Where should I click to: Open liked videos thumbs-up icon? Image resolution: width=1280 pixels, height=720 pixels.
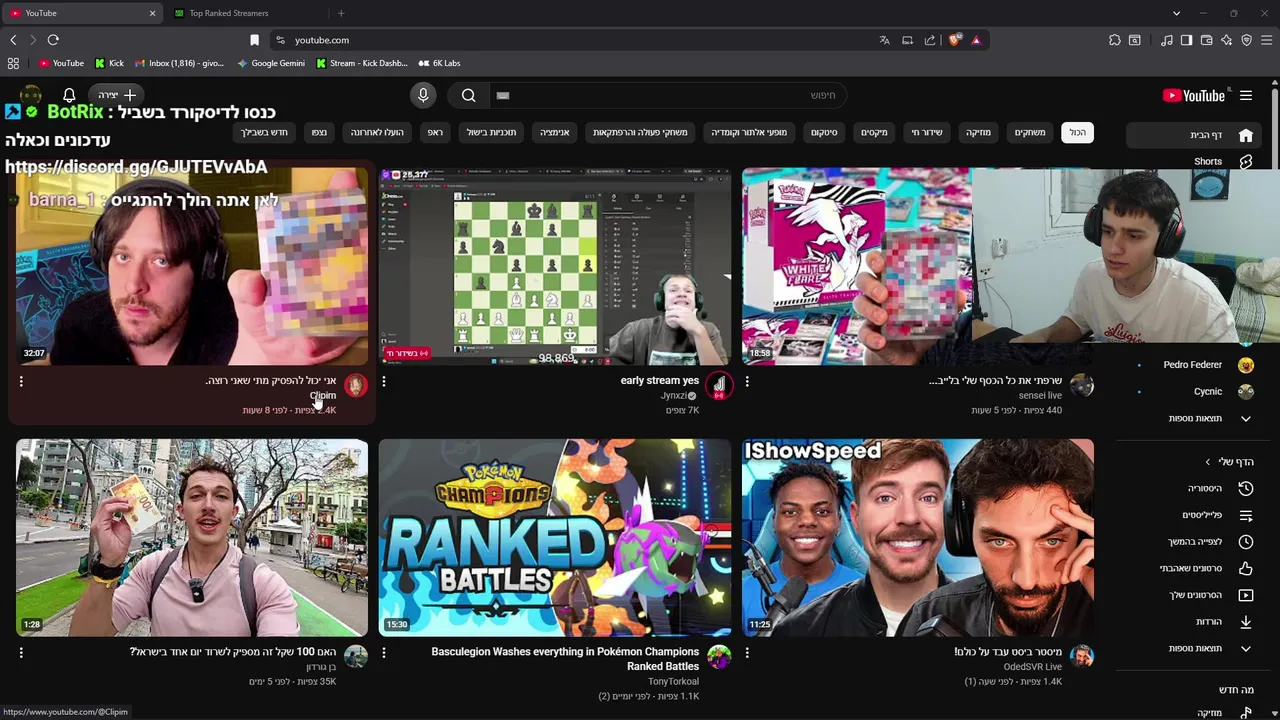[1246, 568]
